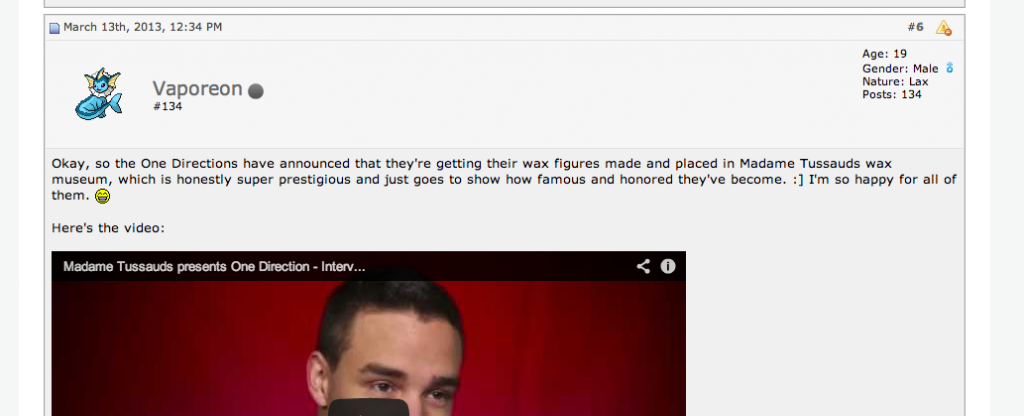Viewport: 1024px width, 416px height.
Task: Click the "Here's the video:" text line
Action: click(x=108, y=228)
